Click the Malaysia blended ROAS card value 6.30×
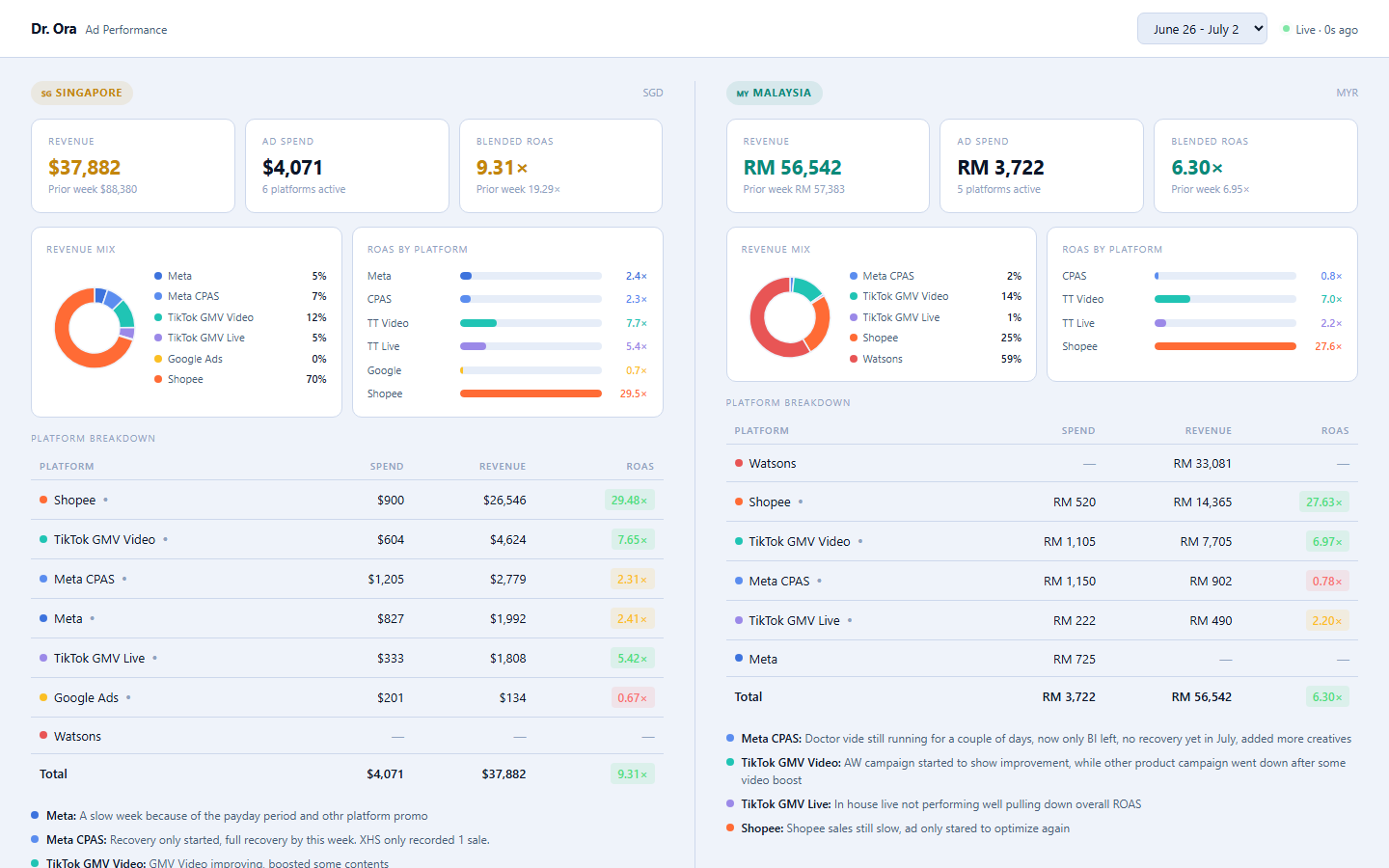1389x868 pixels. pyautogui.click(x=1197, y=168)
